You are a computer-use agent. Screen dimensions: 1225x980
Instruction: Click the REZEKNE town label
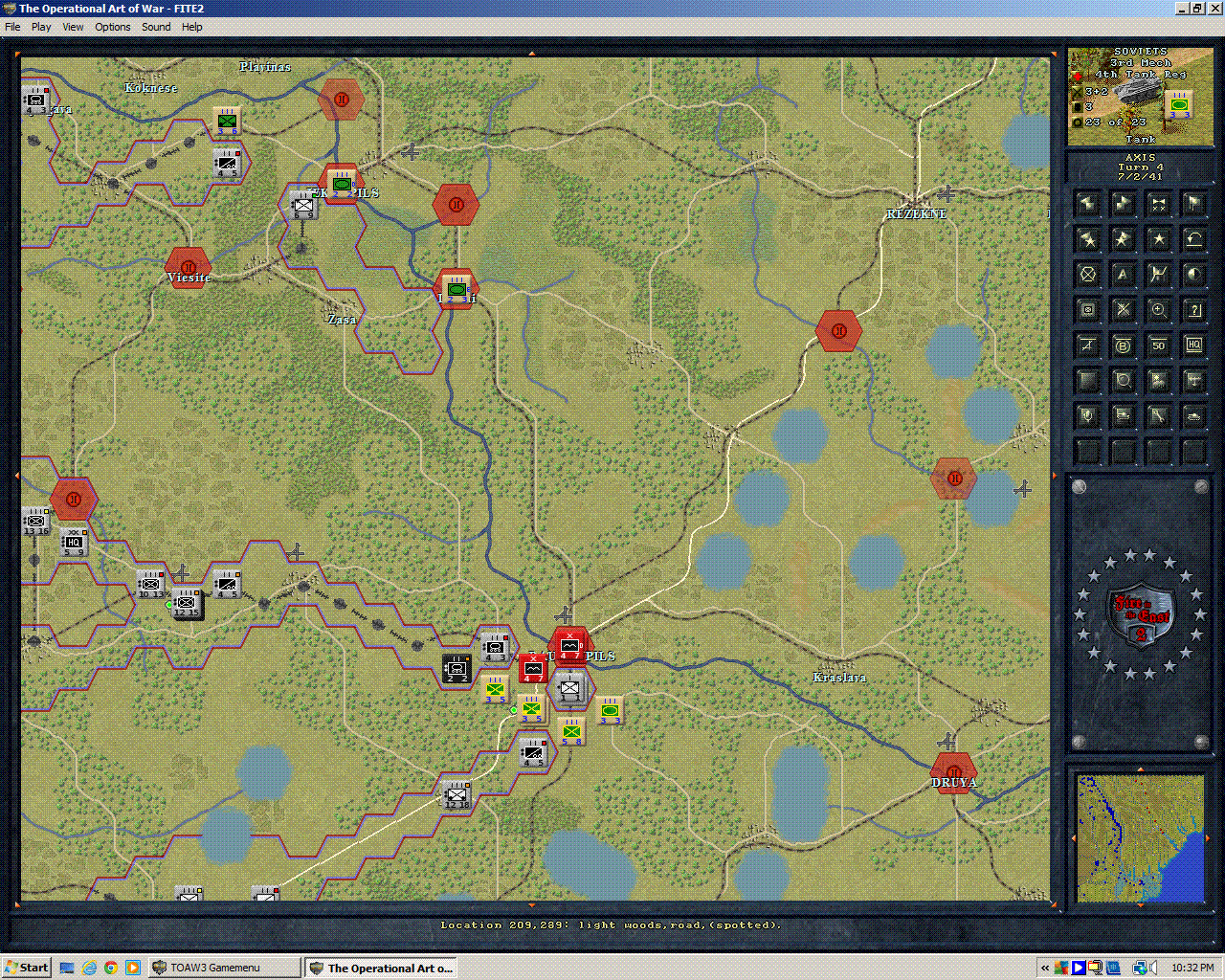coord(916,214)
